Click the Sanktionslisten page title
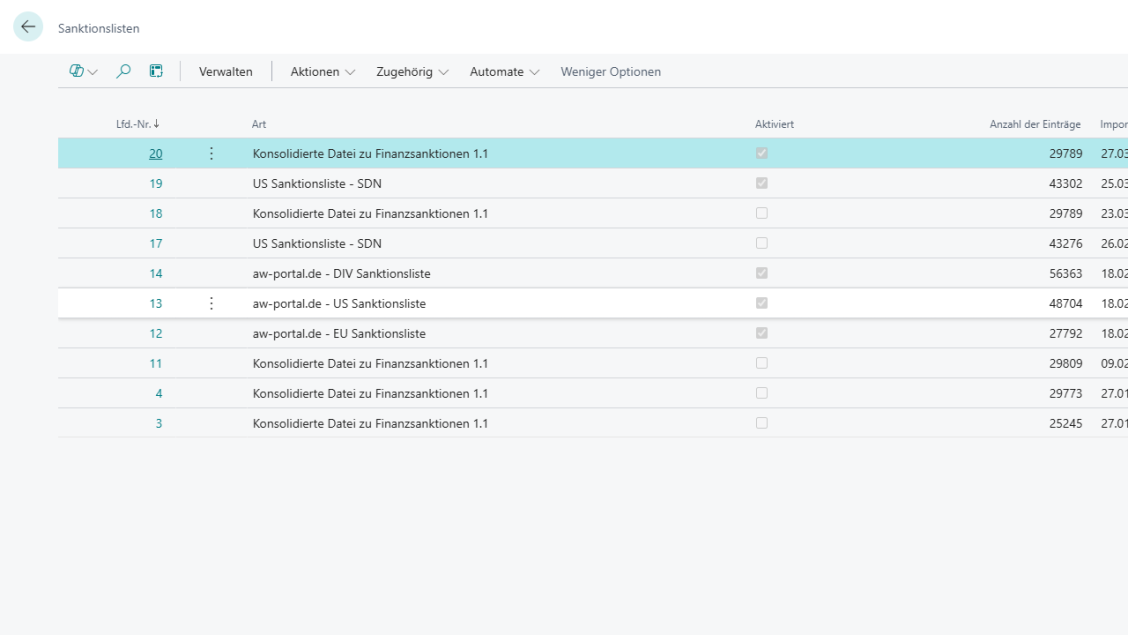1128x635 pixels. coord(99,29)
